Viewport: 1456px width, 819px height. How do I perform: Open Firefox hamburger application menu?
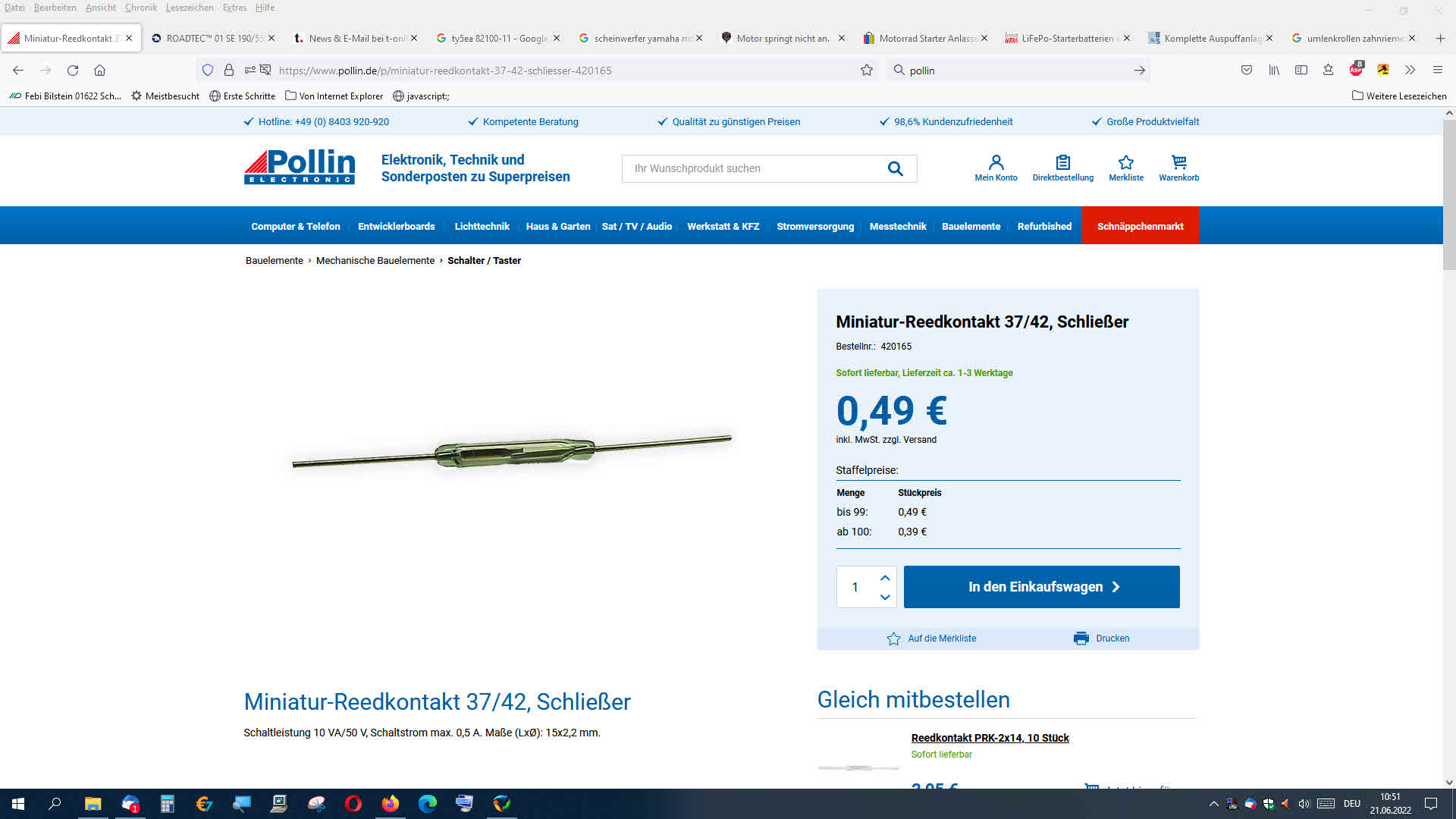[x=1437, y=70]
